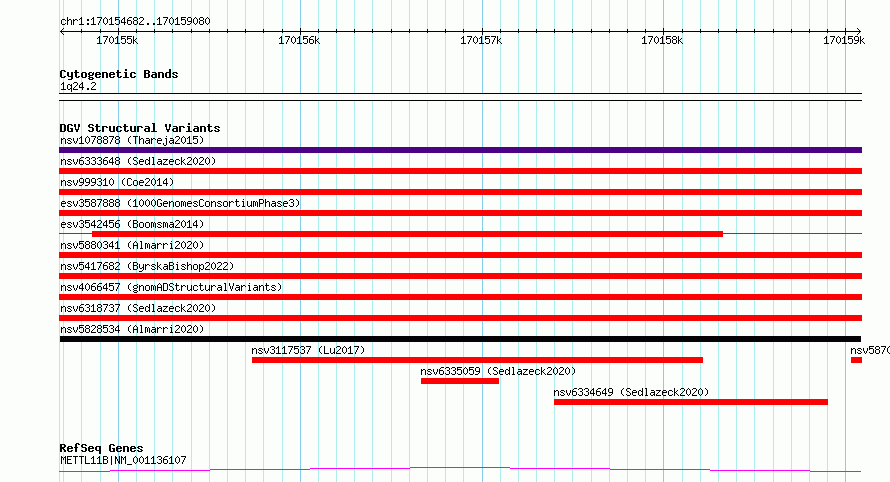Click the red bar for nsv5880341

click(460, 255)
